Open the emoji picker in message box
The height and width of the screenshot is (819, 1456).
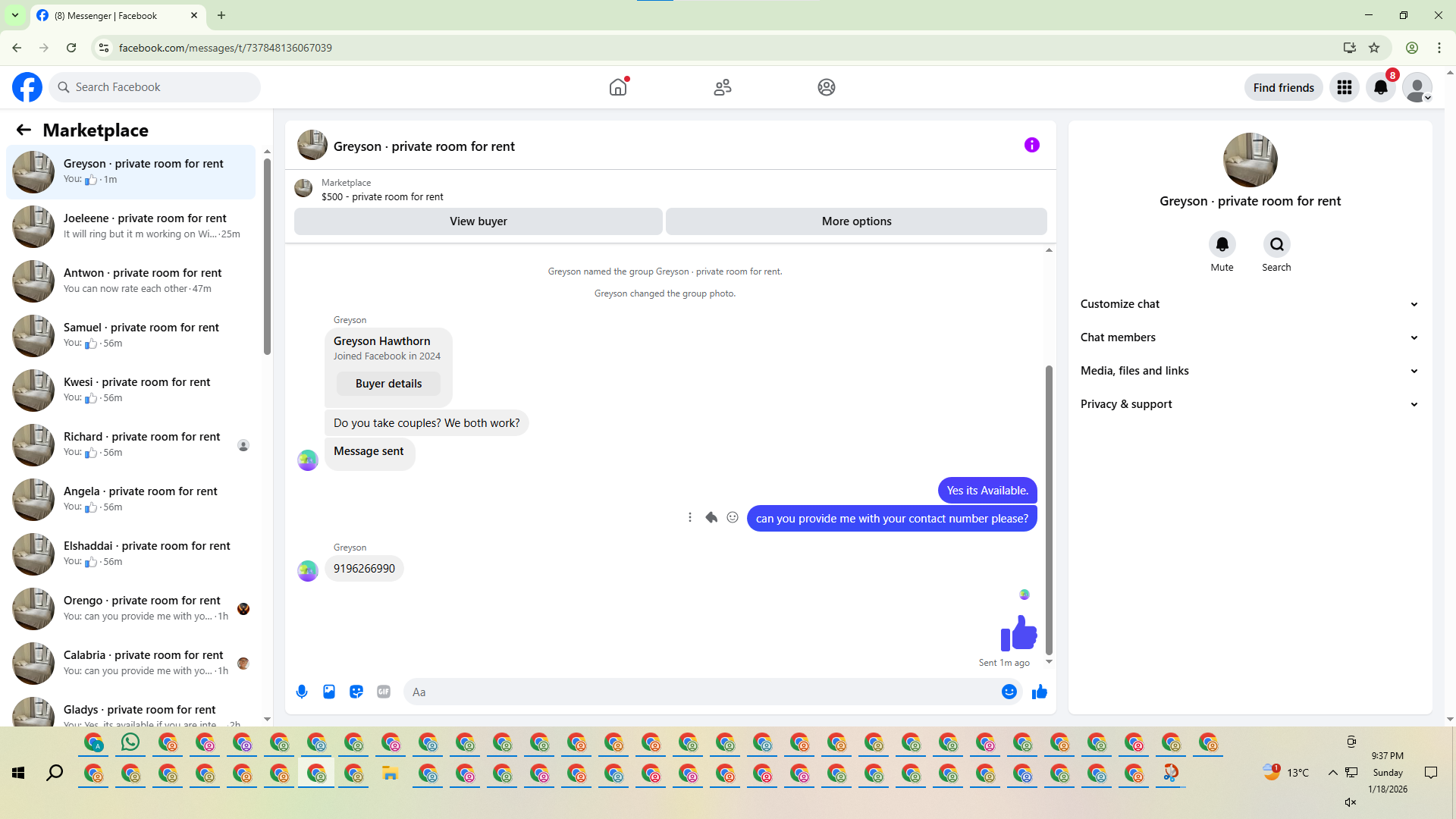coord(1009,692)
